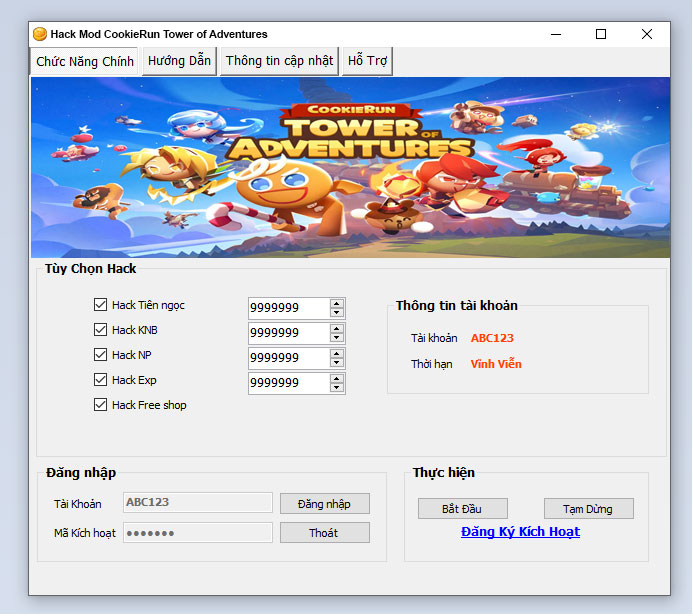Viewport: 693px width, 616px height.
Task: Toggle the Hack KNB checkbox
Action: click(100, 330)
